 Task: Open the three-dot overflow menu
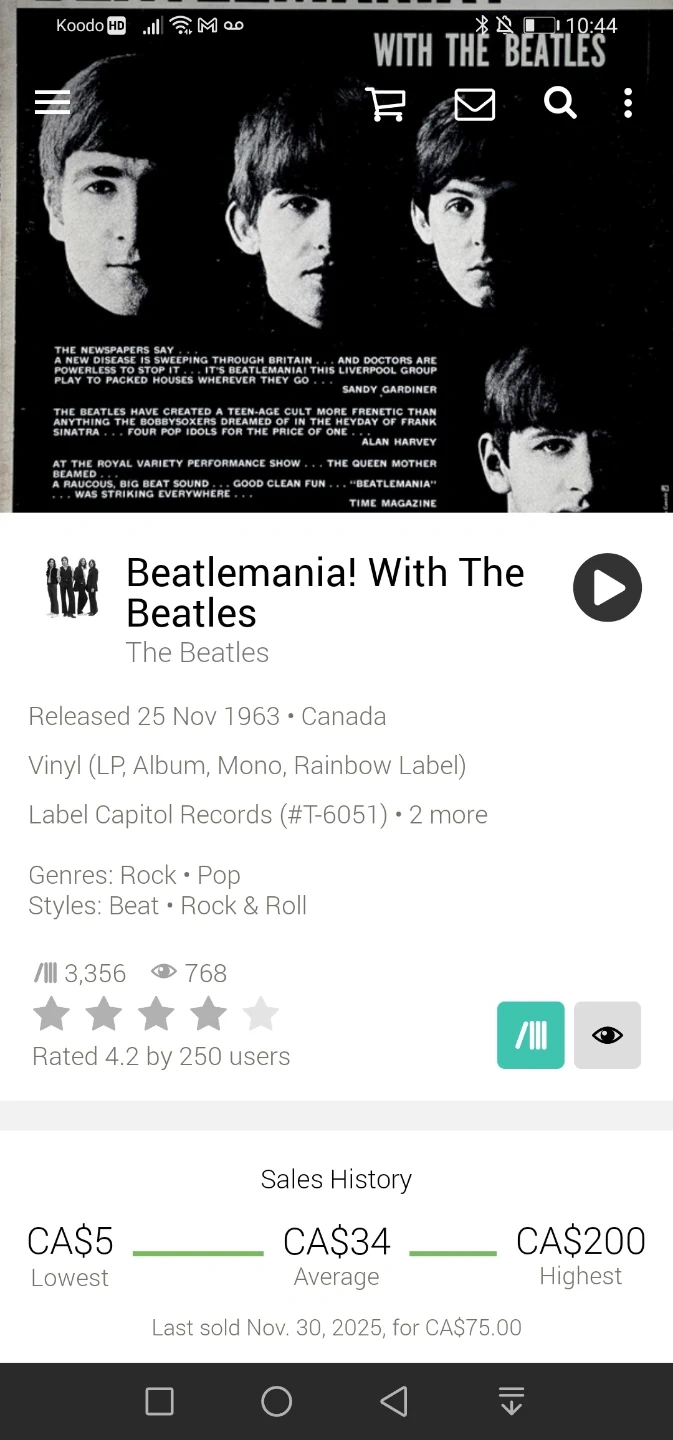pyautogui.click(x=628, y=103)
